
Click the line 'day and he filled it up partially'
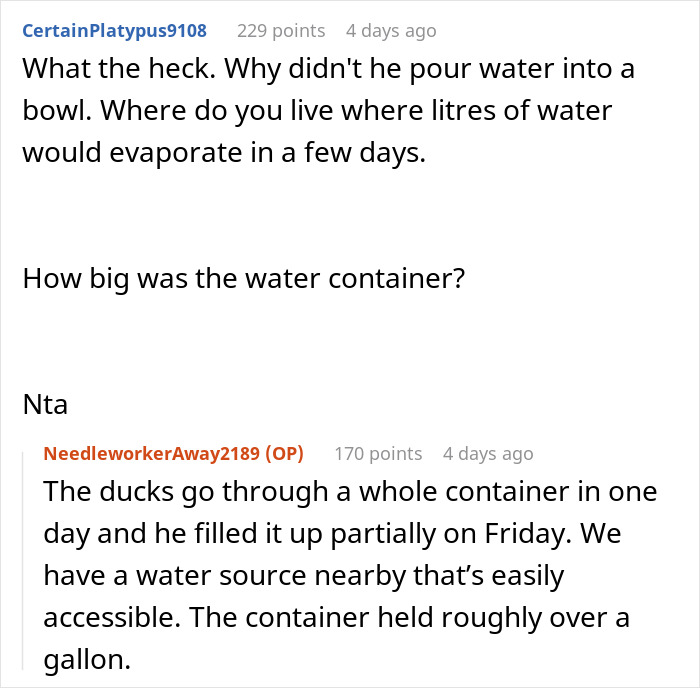click(331, 534)
